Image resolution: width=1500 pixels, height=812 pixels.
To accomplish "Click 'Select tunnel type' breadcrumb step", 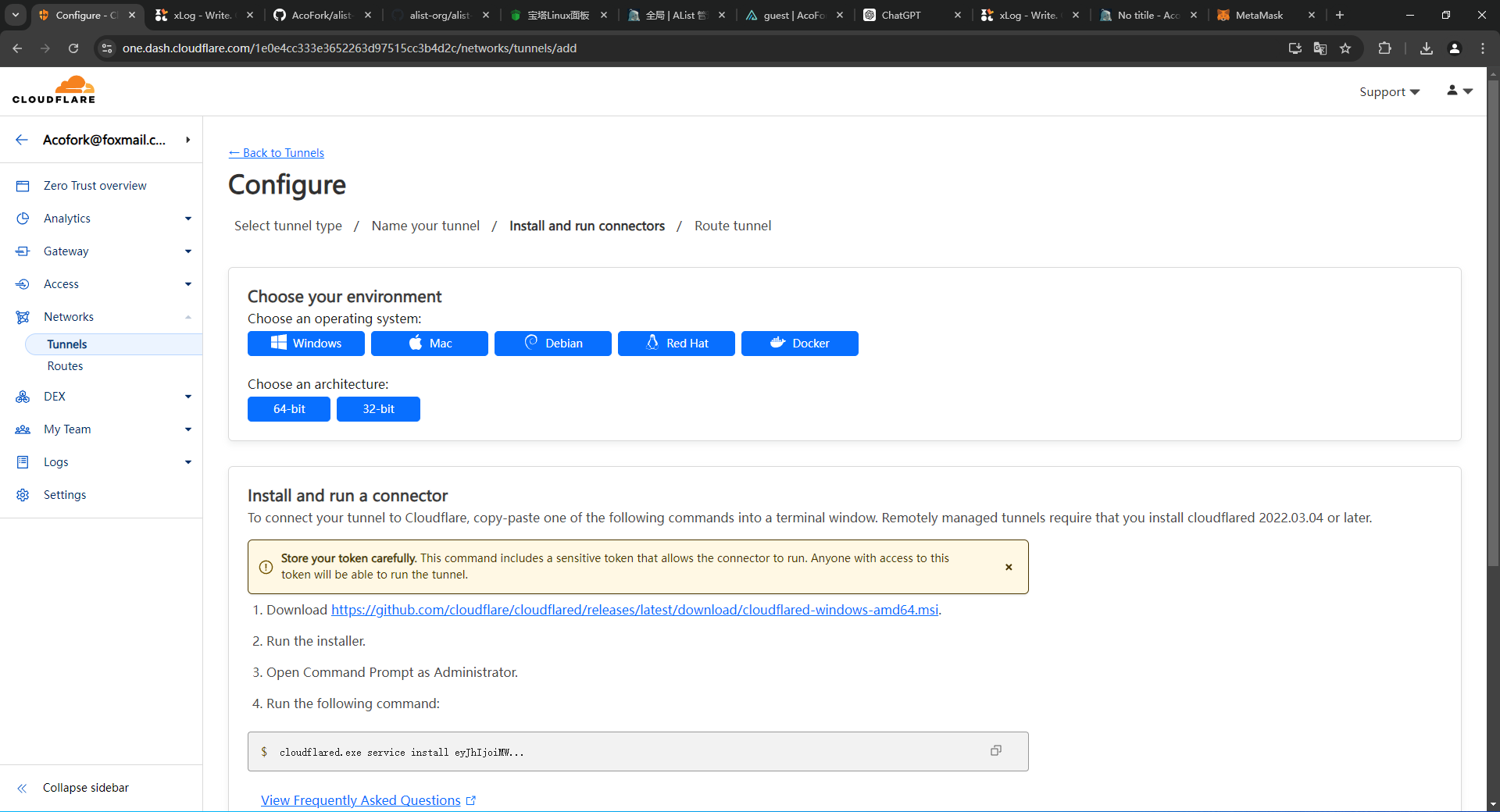I will point(288,226).
